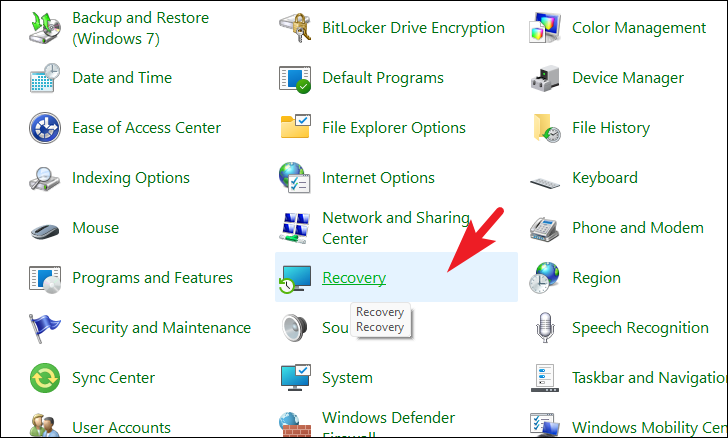The height and width of the screenshot is (438, 728).
Task: Open the Phone and Modem link
Action: 638,228
